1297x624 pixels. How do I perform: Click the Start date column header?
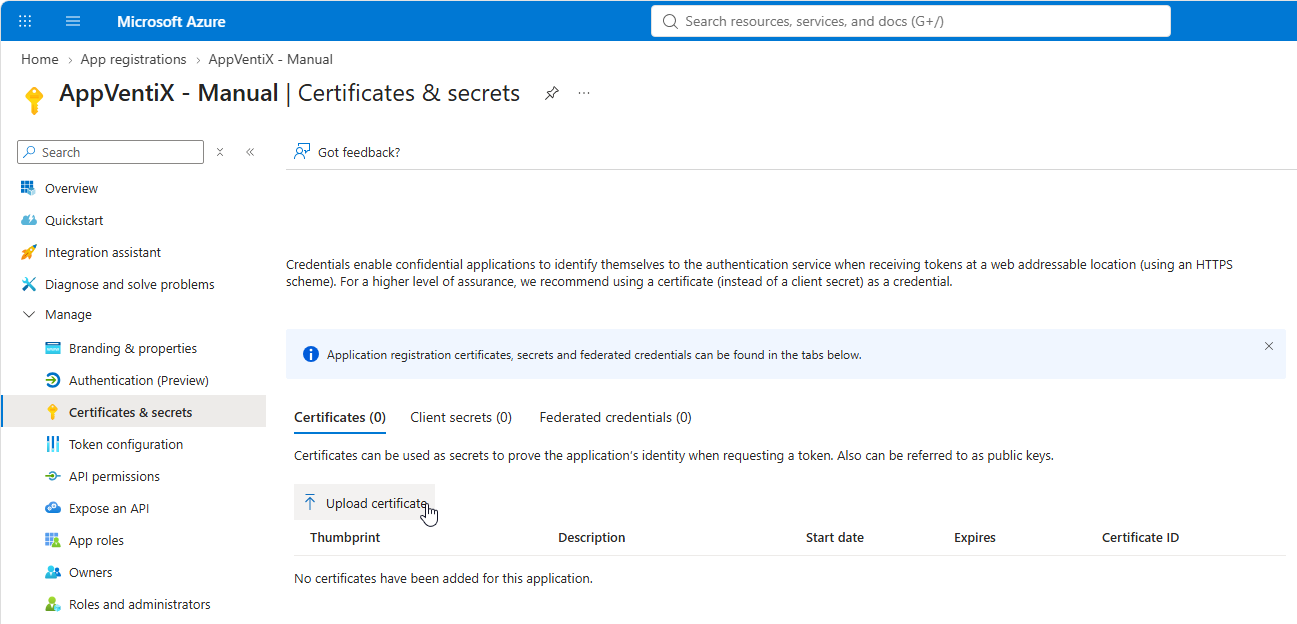click(x=835, y=537)
